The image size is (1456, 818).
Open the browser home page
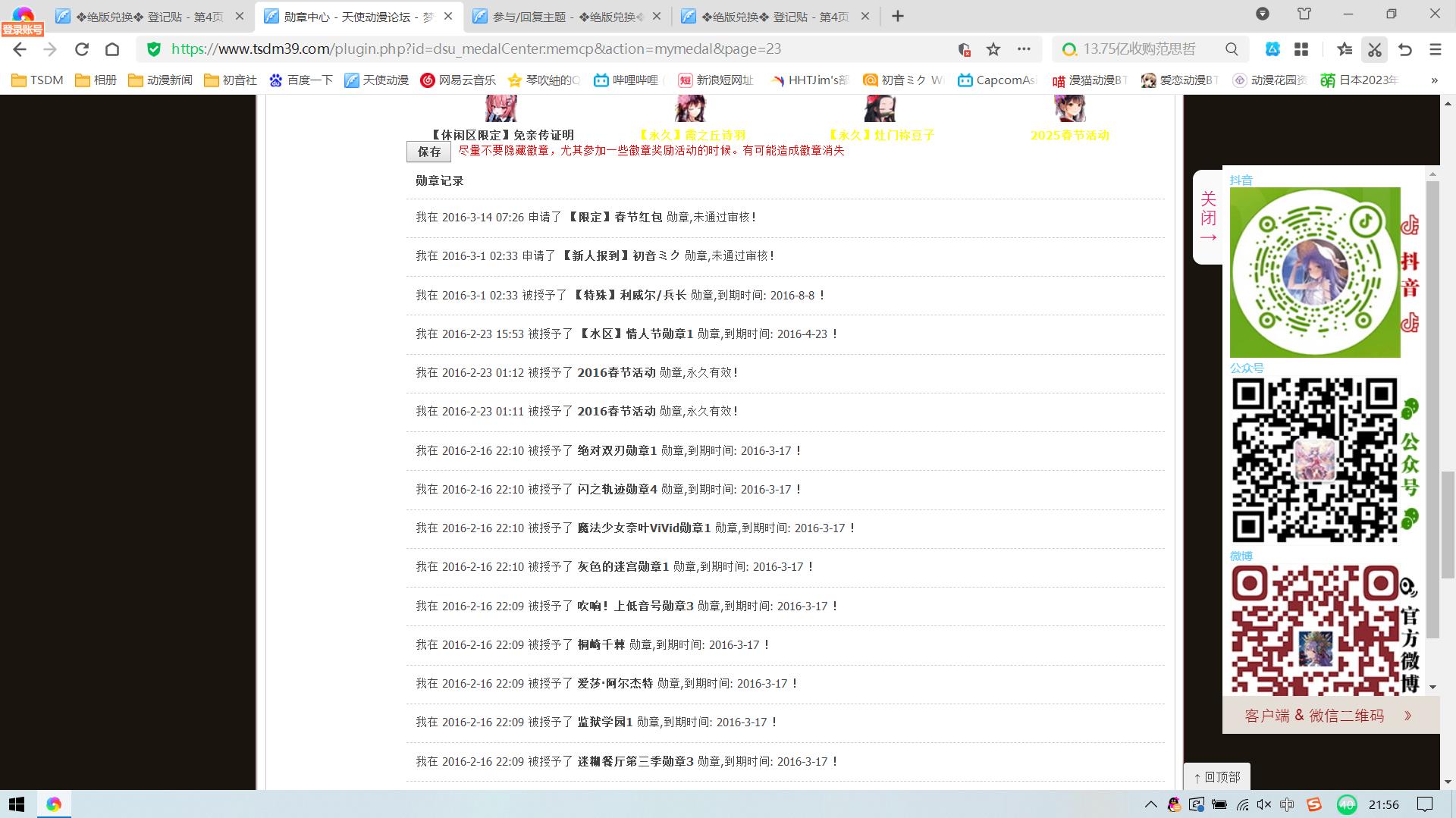112,49
